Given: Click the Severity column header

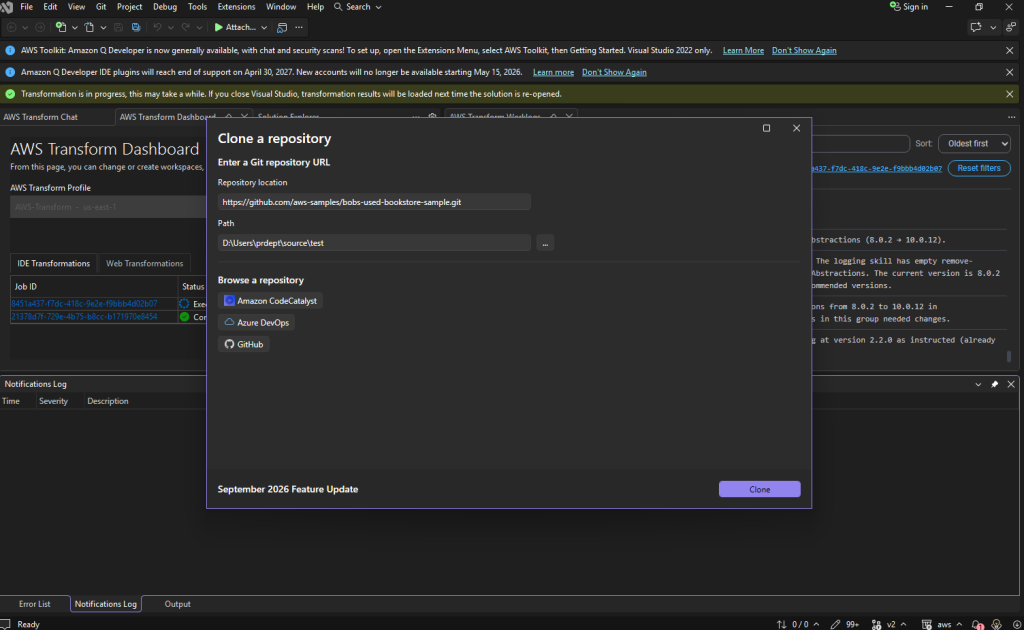Looking at the screenshot, I should tap(53, 402).
